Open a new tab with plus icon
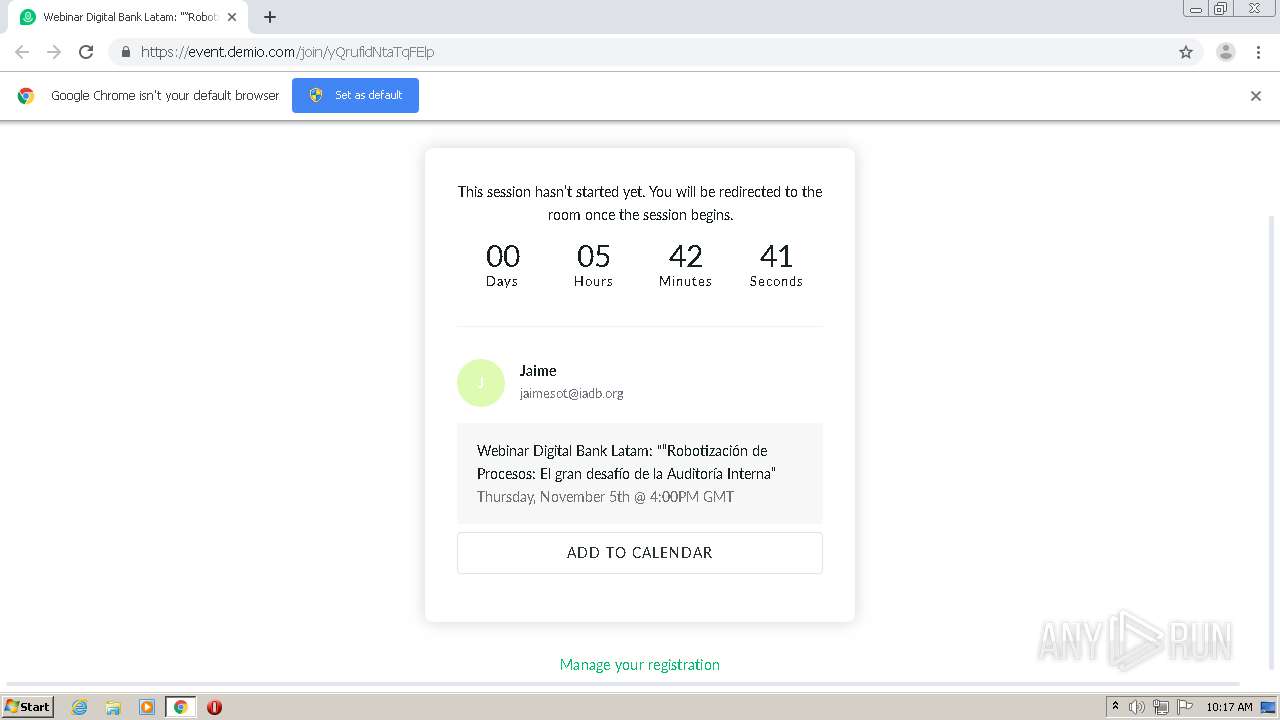The width and height of the screenshot is (1280, 720). pyautogui.click(x=270, y=17)
